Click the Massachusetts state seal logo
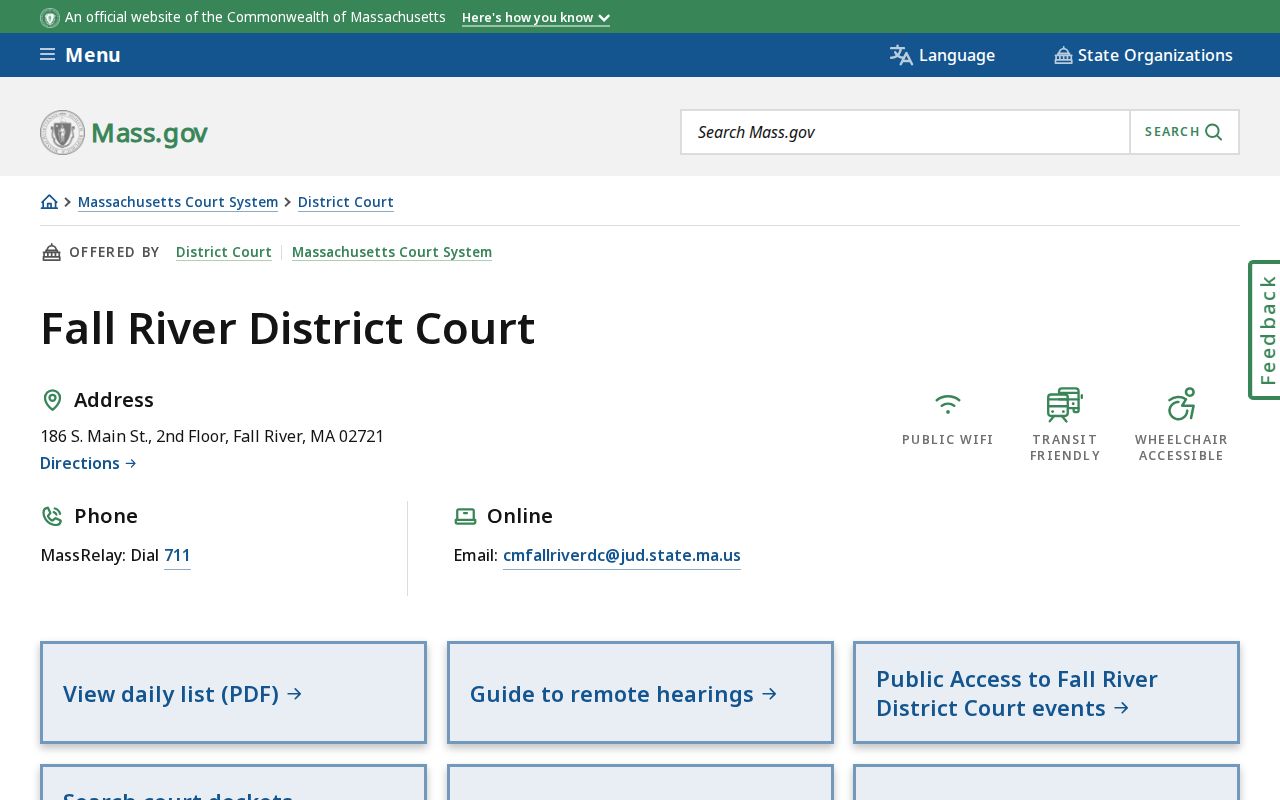Image resolution: width=1280 pixels, height=800 pixels. coord(62,132)
